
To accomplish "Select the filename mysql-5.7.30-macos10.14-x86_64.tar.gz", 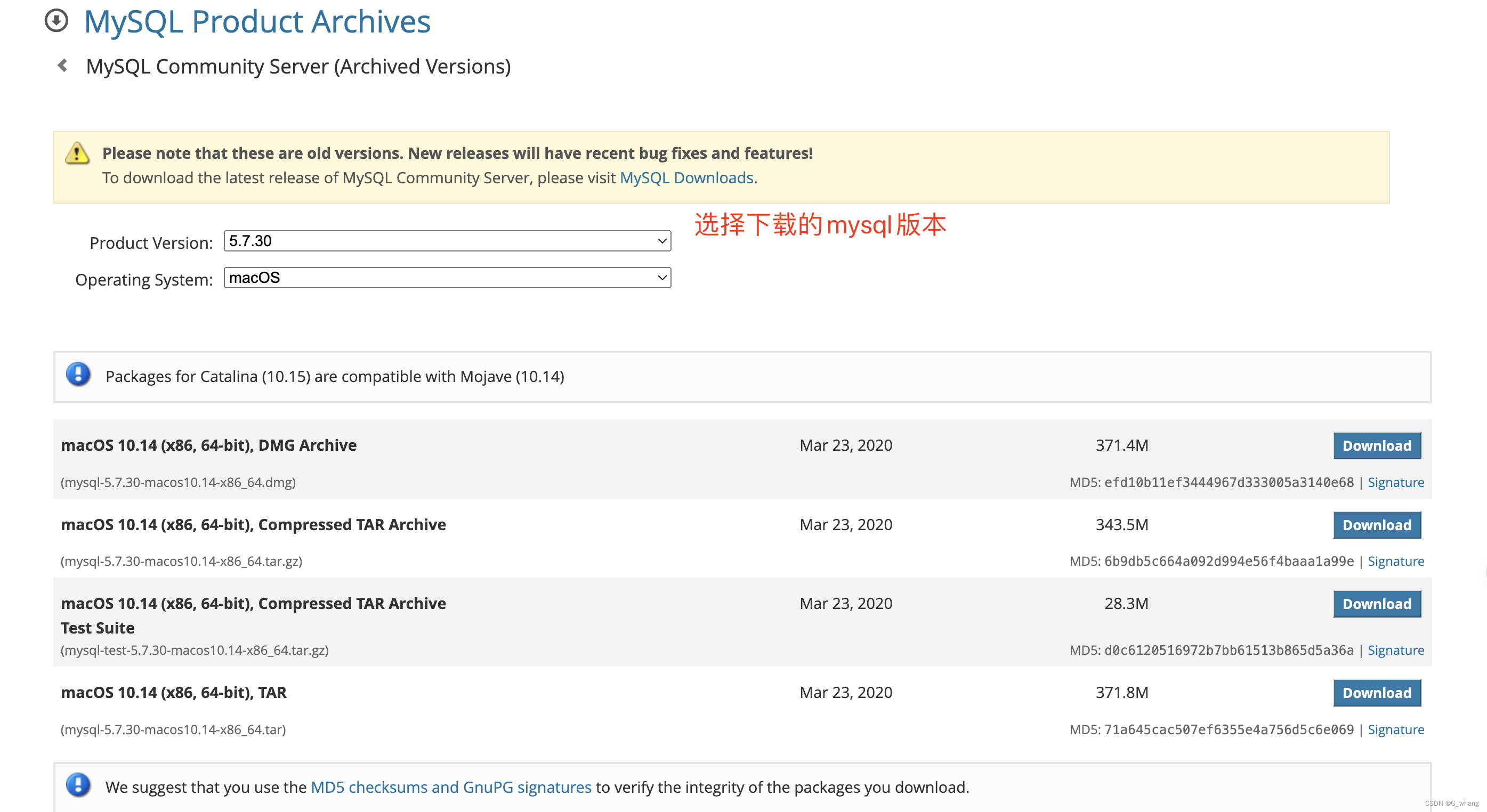I will [x=181, y=562].
